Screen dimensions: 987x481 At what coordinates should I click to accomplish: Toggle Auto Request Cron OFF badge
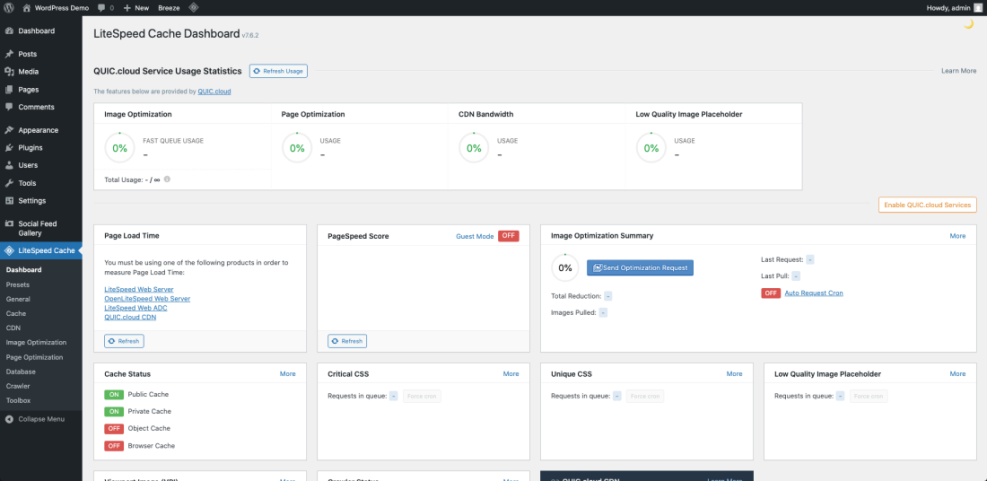click(771, 293)
